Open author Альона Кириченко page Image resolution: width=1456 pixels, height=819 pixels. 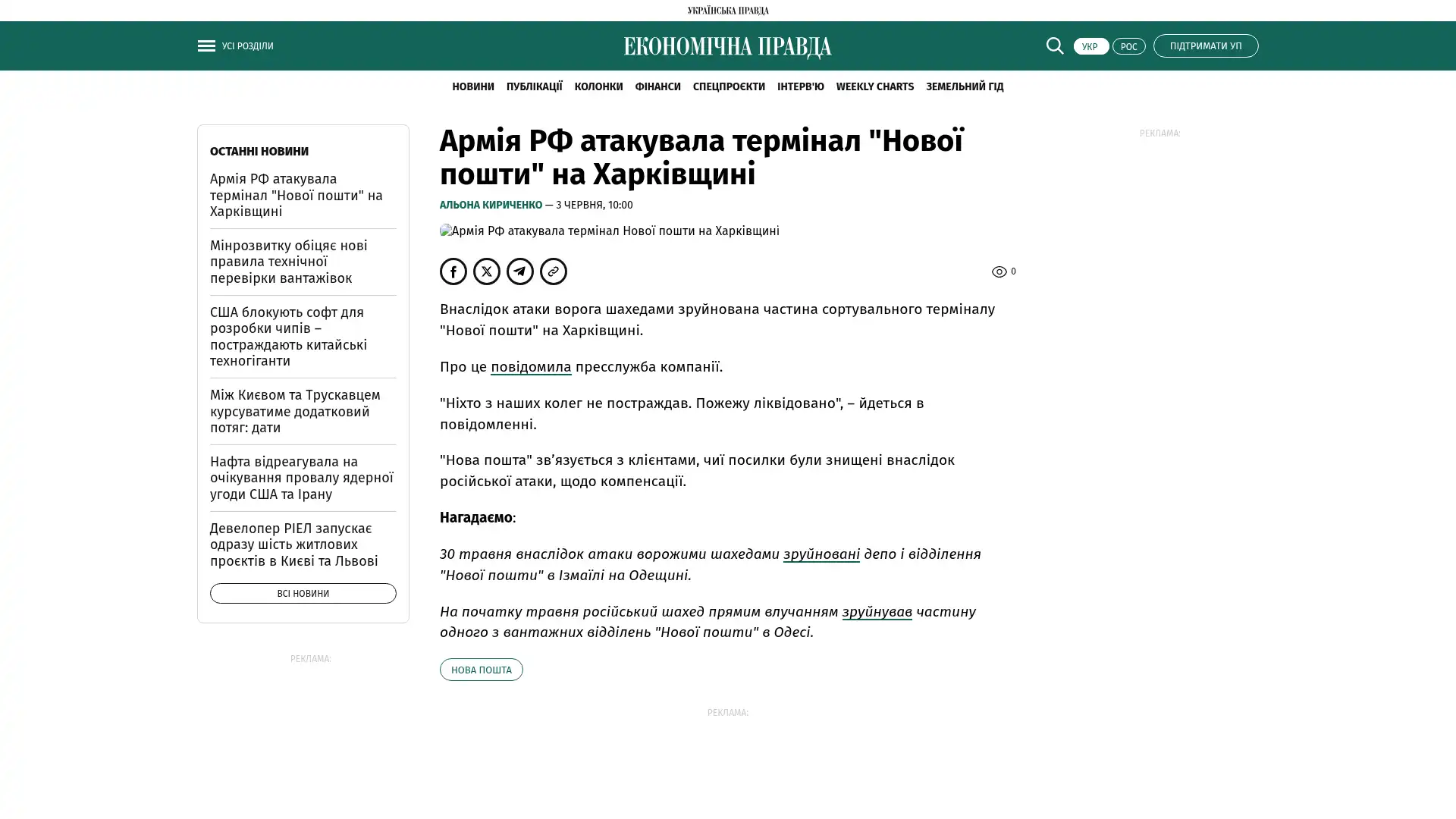[x=491, y=205]
